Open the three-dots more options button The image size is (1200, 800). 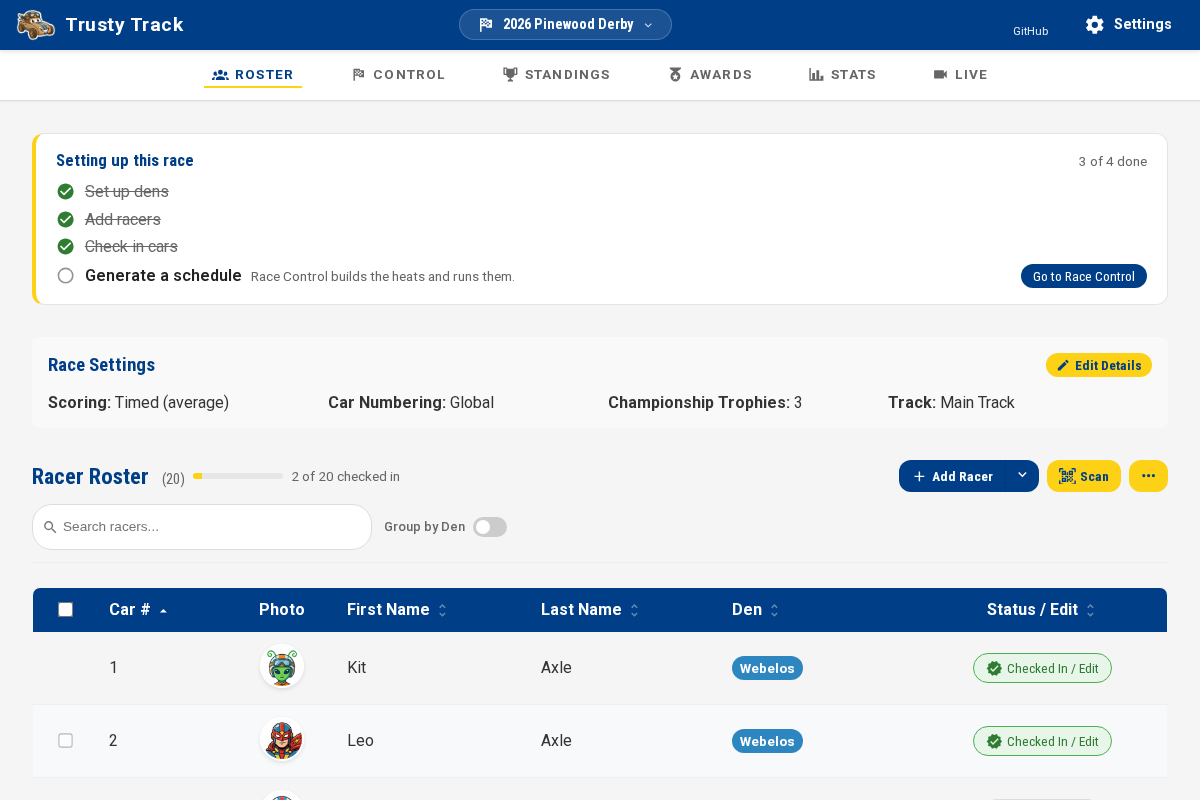(1148, 476)
